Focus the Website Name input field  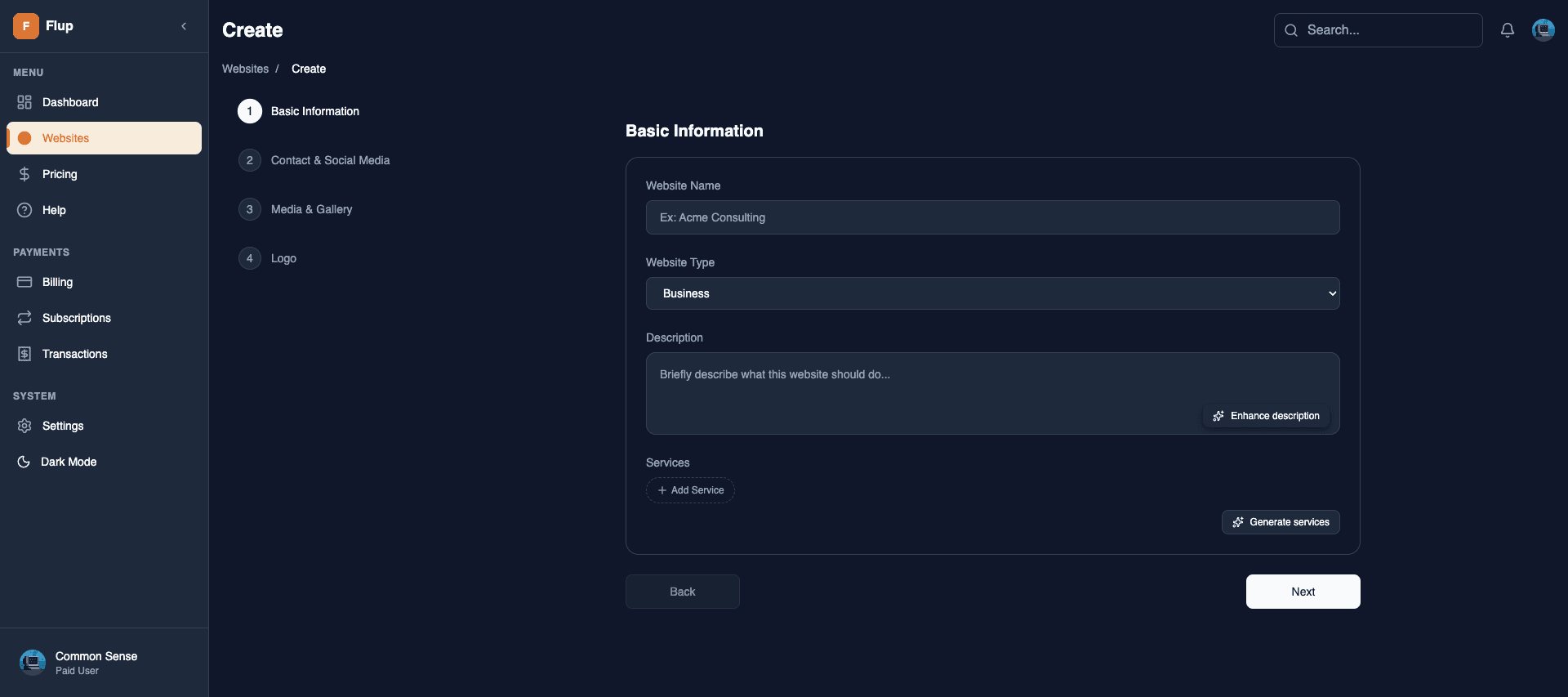tap(992, 217)
